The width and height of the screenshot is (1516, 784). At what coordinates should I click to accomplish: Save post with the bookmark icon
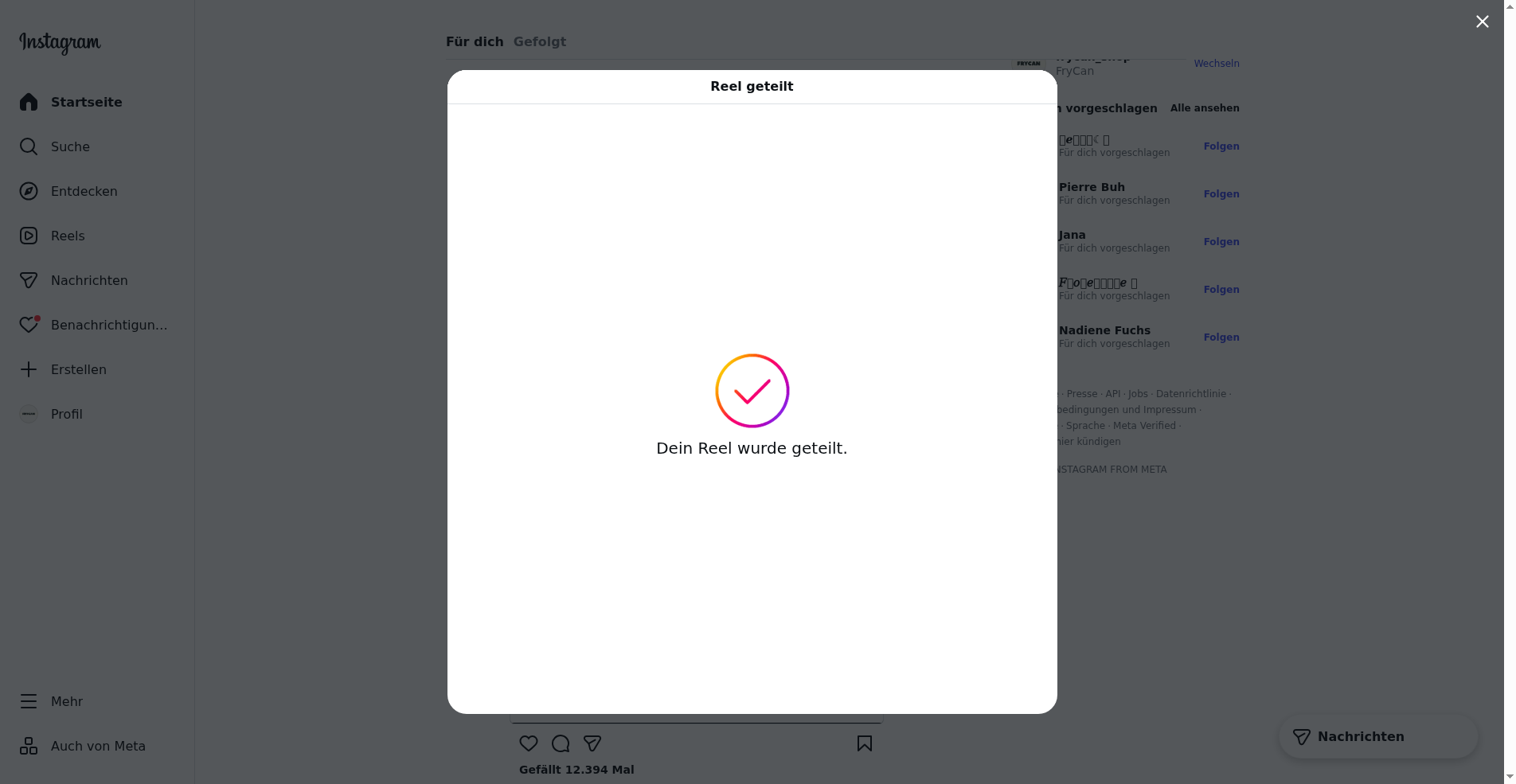pyautogui.click(x=865, y=743)
